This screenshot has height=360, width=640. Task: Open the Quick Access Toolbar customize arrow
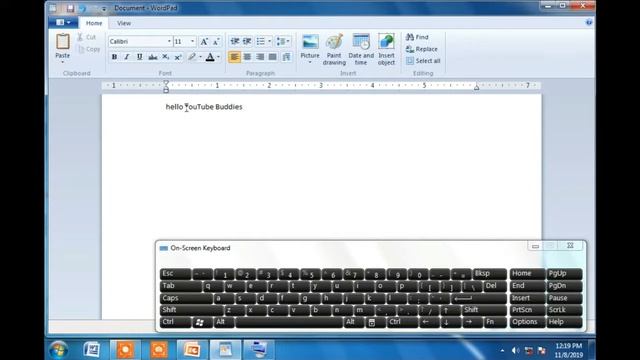point(104,9)
